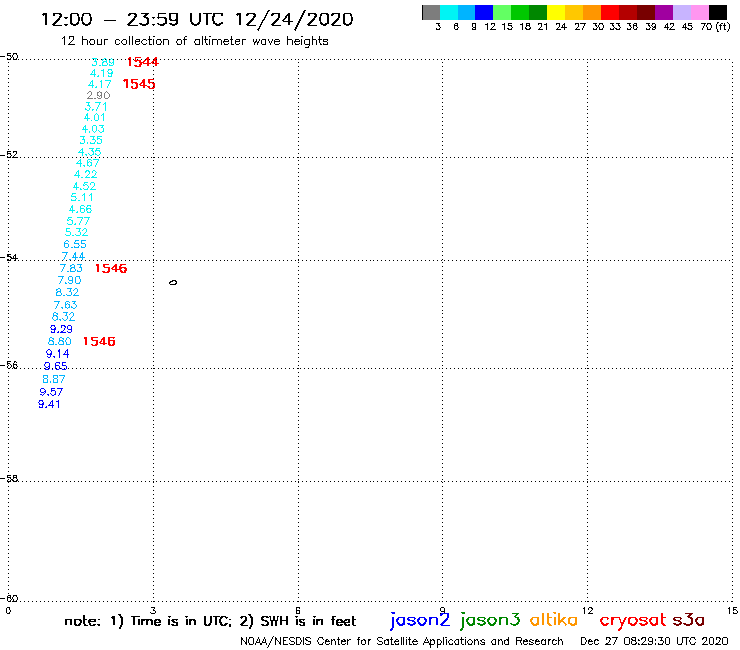Click the 12 longitude axis label
The height and width of the screenshot is (650, 740).
pos(588,611)
